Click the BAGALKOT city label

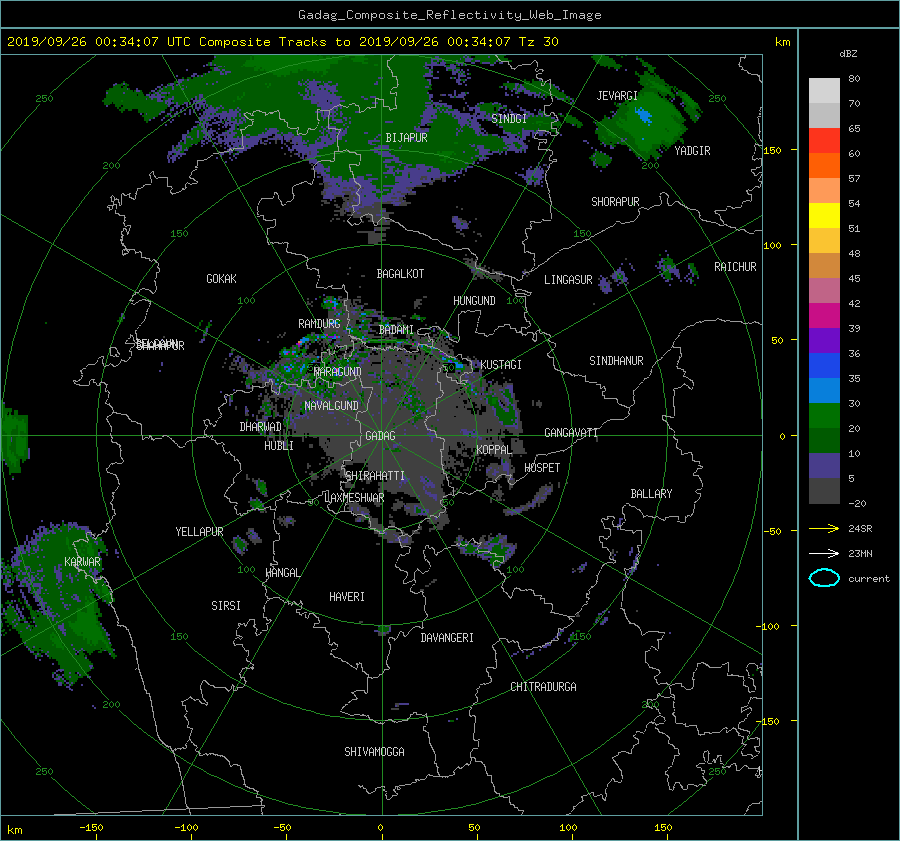point(400,274)
